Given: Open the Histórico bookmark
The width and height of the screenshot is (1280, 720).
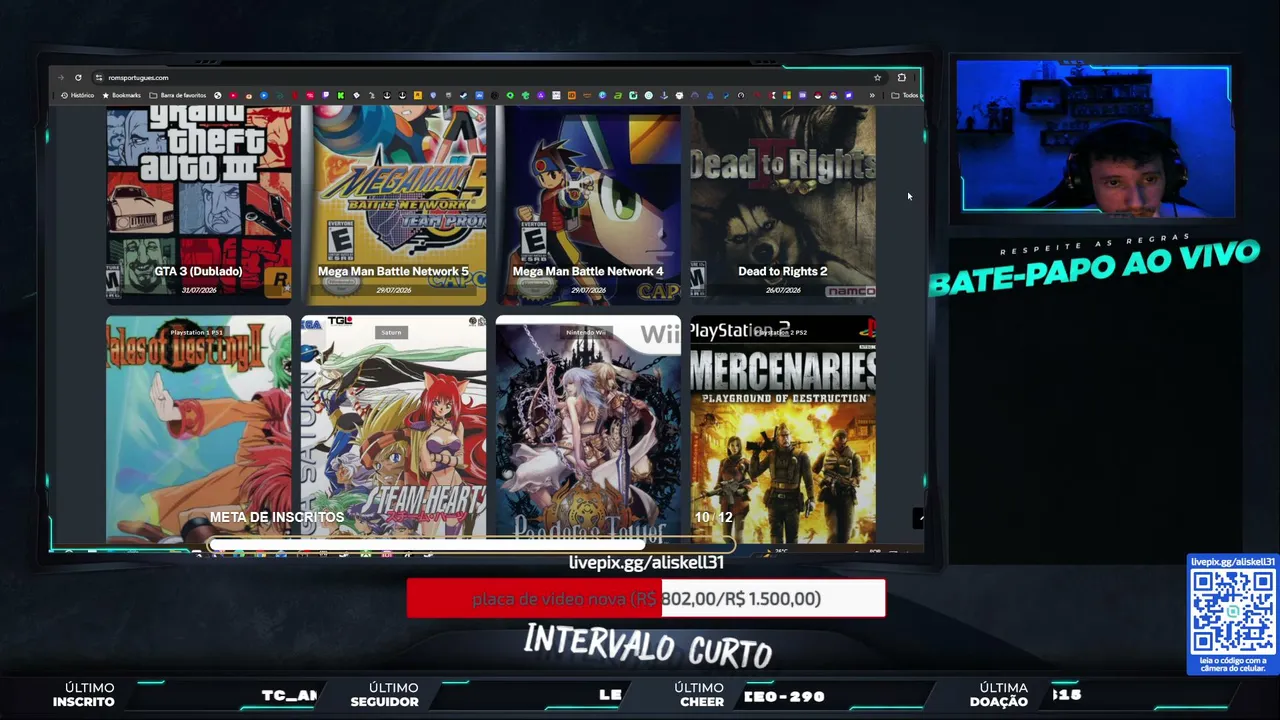Looking at the screenshot, I should tap(78, 96).
